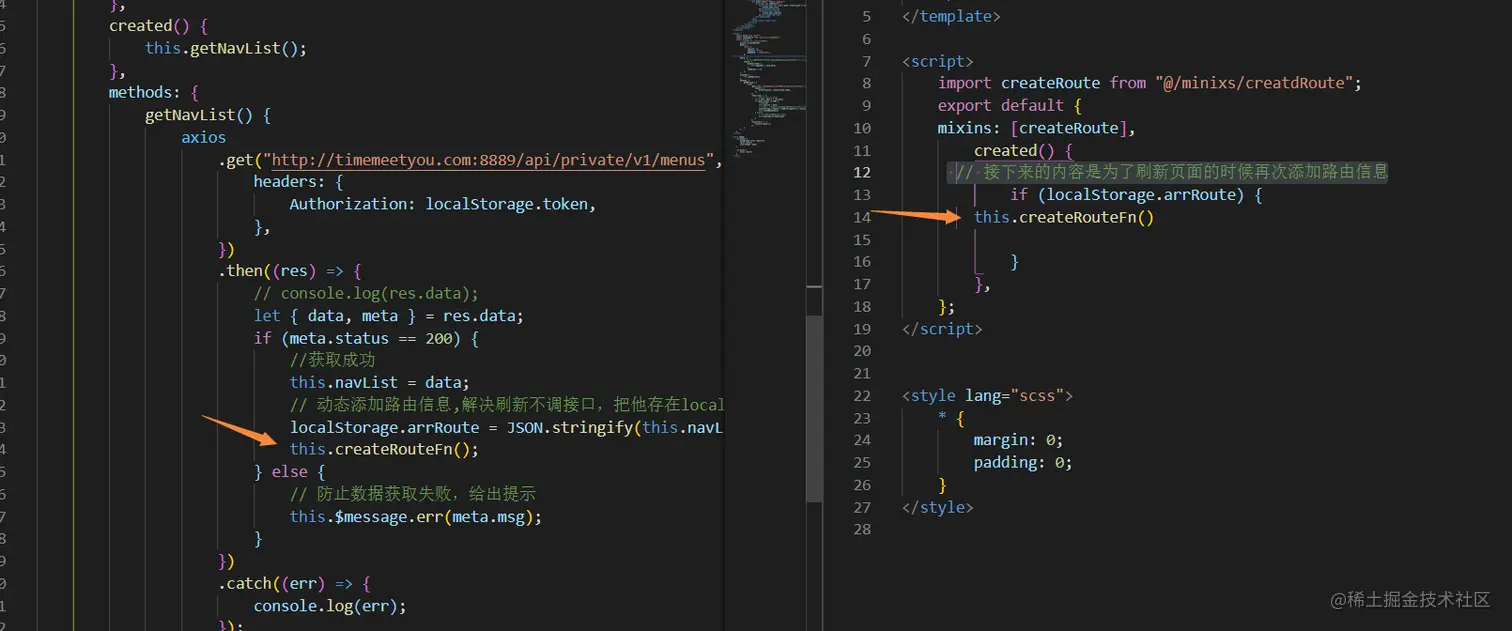Screen dimensions: 1512x631
Task: Click the 动态添加路由信息 comment line
Action: pos(506,405)
